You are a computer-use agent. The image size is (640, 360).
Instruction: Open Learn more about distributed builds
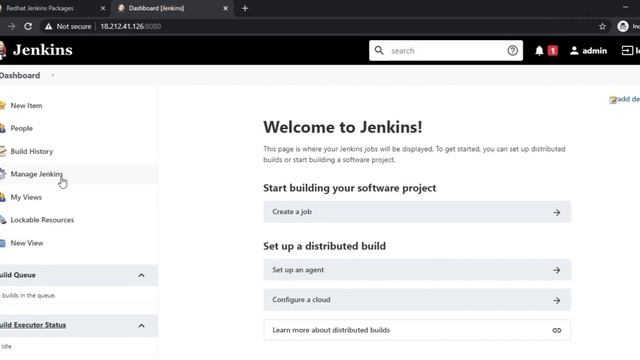(x=417, y=330)
